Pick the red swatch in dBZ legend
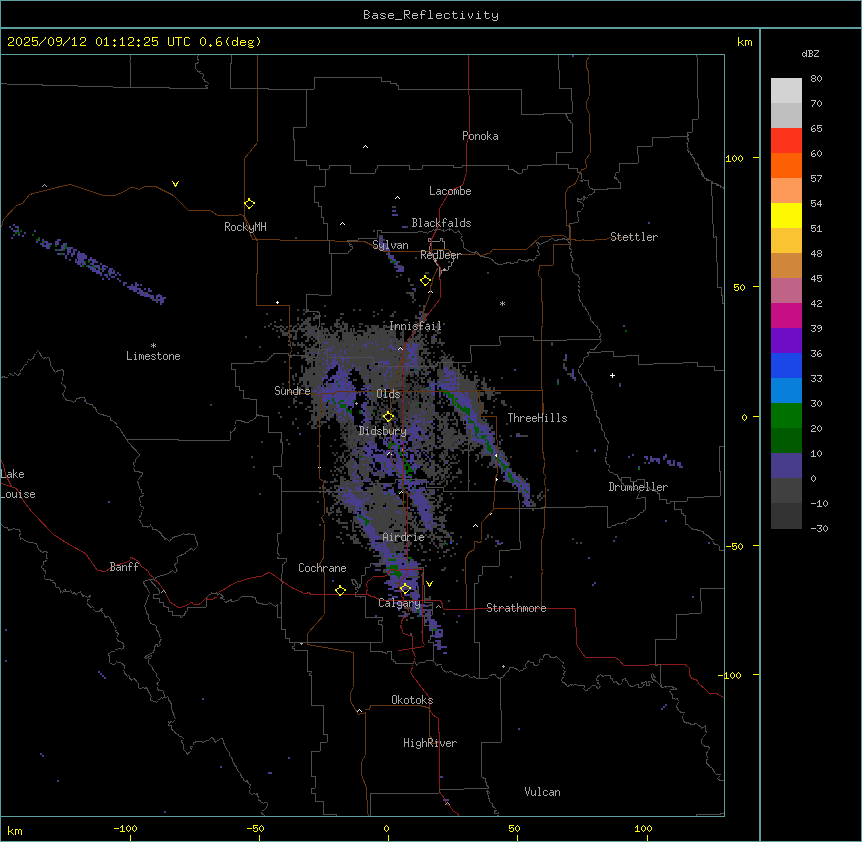The height and width of the screenshot is (842, 862). point(786,141)
